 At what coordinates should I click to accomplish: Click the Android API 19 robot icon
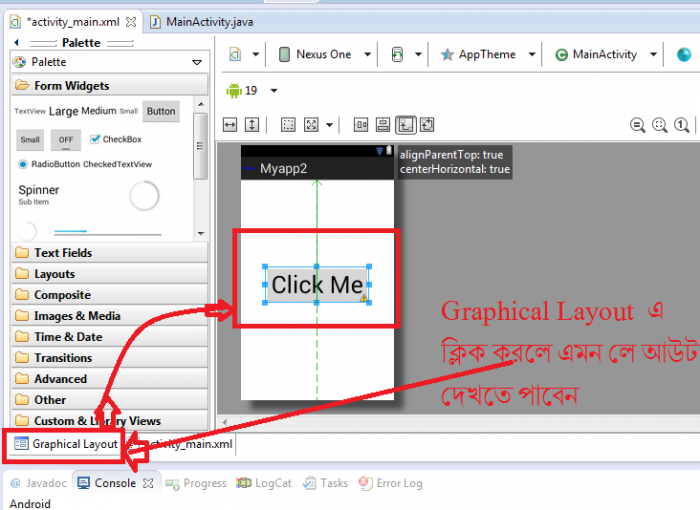point(234,90)
